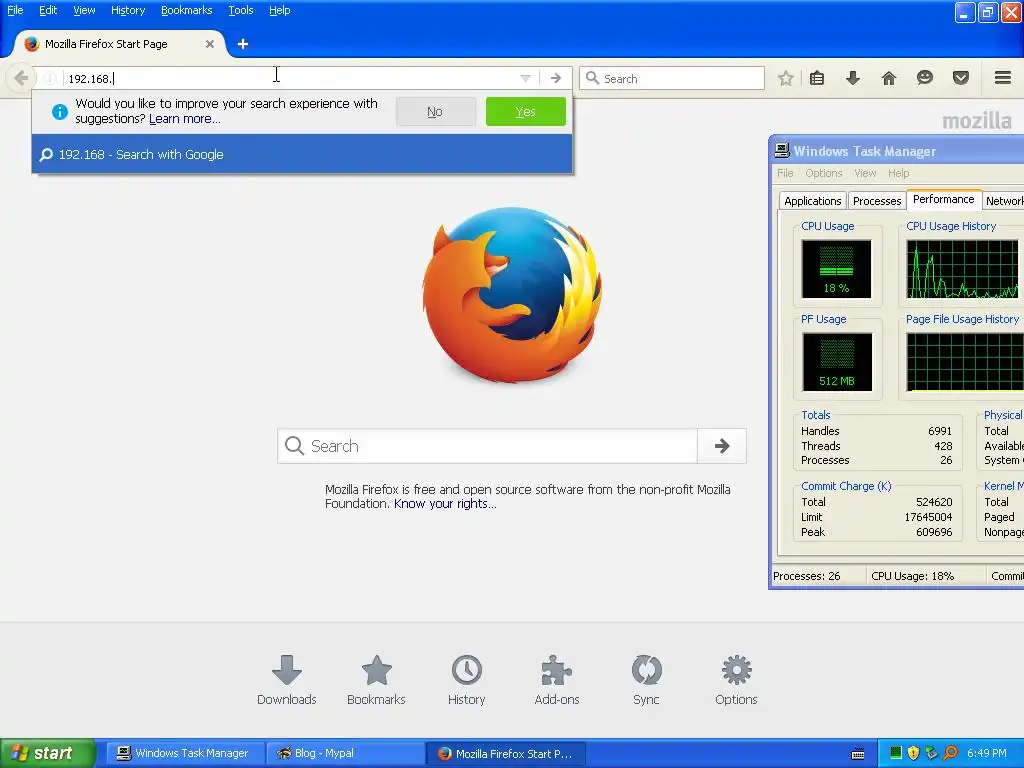Follow the Learn more link

click(x=185, y=119)
